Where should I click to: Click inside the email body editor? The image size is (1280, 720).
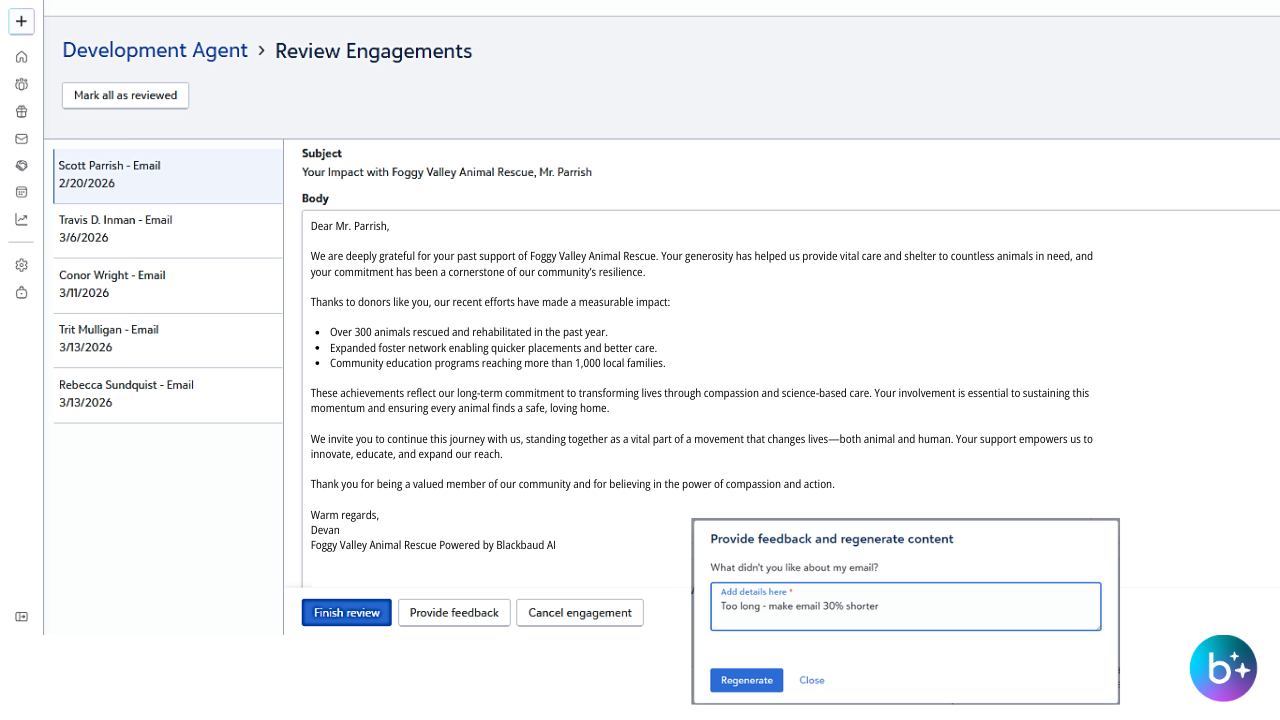[790, 398]
